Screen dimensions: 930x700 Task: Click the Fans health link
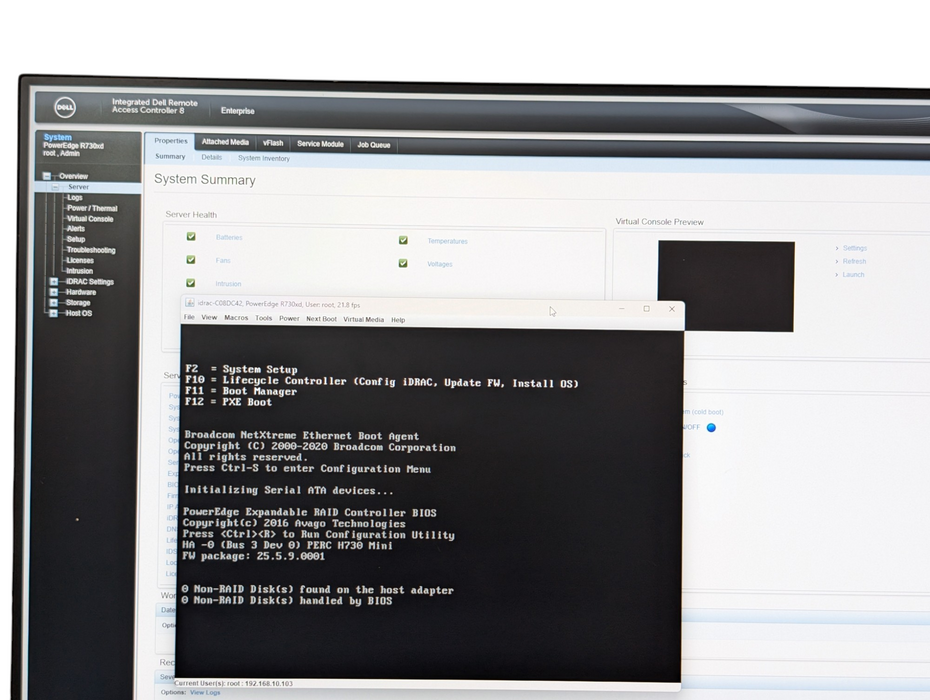[x=223, y=260]
